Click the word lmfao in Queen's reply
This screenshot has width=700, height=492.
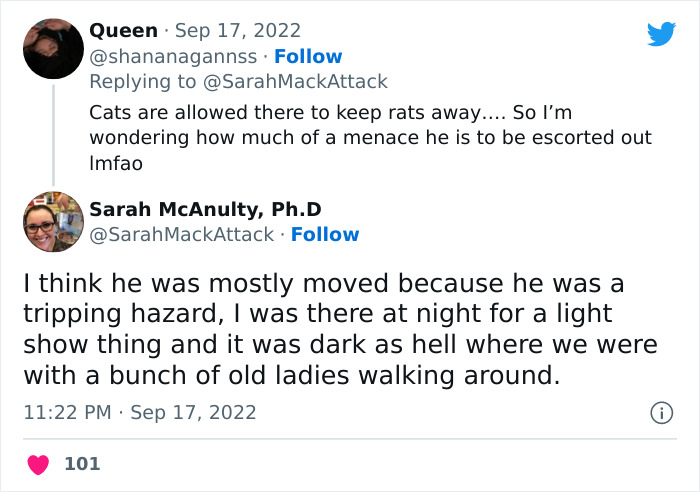click(116, 163)
